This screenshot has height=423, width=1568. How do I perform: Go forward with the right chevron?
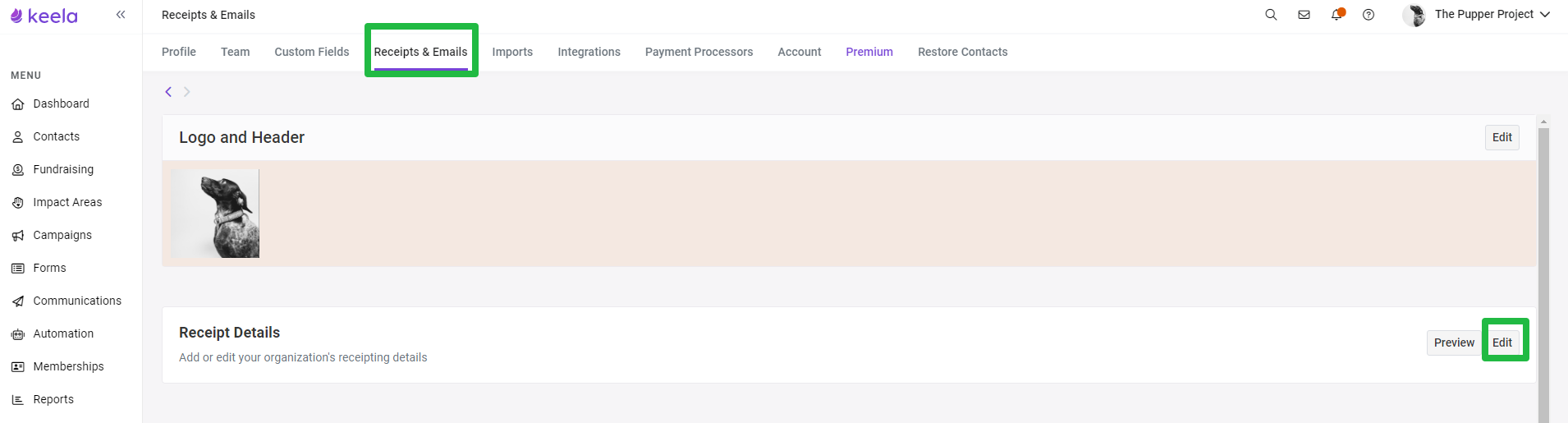[187, 92]
